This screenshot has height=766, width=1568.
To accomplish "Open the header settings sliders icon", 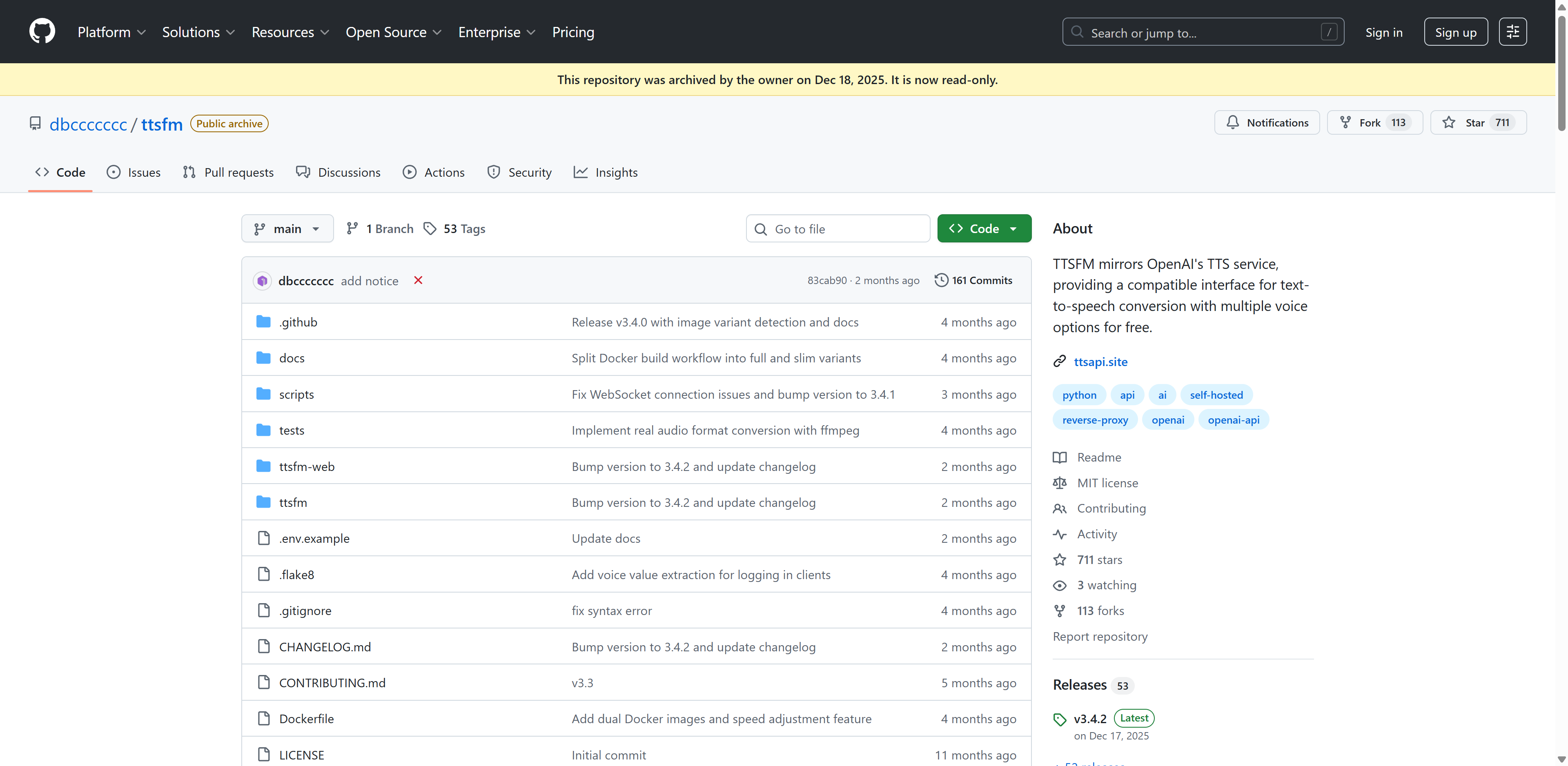I will point(1512,32).
